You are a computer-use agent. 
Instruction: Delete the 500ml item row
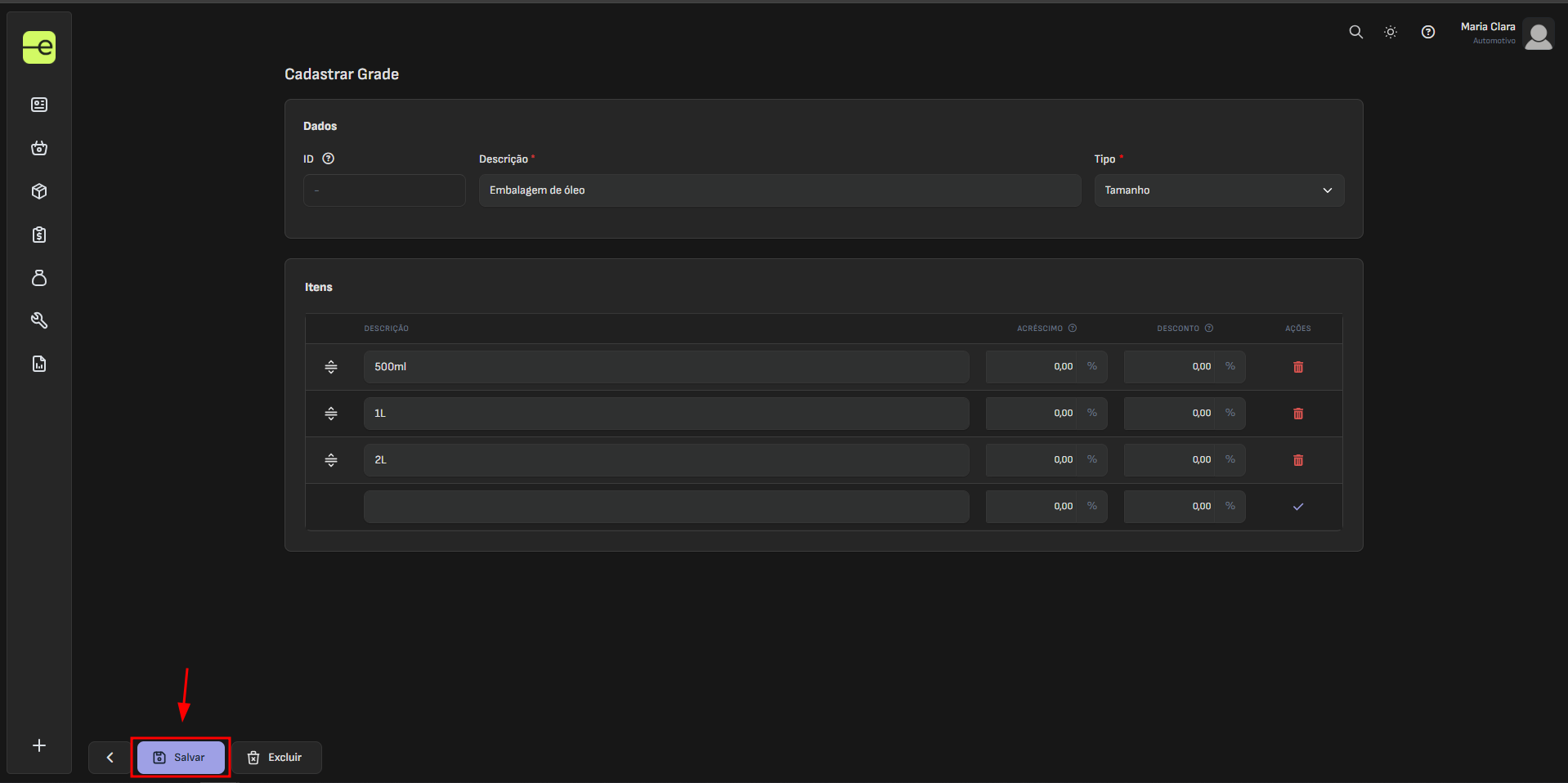(x=1297, y=367)
